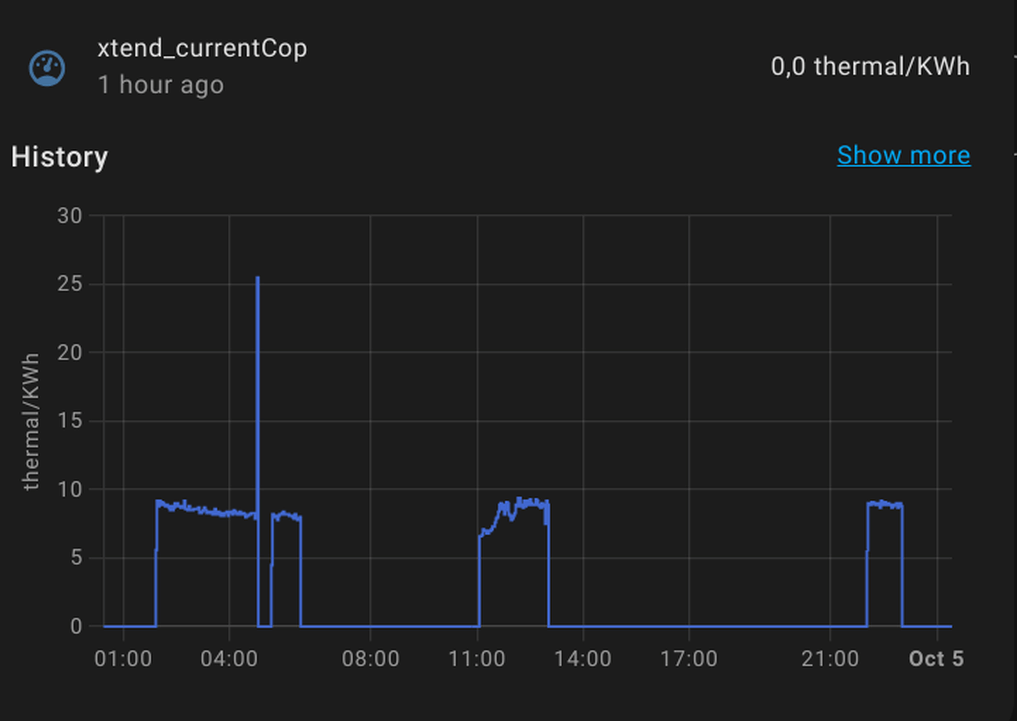Click the 0,0 thermal/KWh state value
This screenshot has height=721, width=1017.
click(x=870, y=66)
